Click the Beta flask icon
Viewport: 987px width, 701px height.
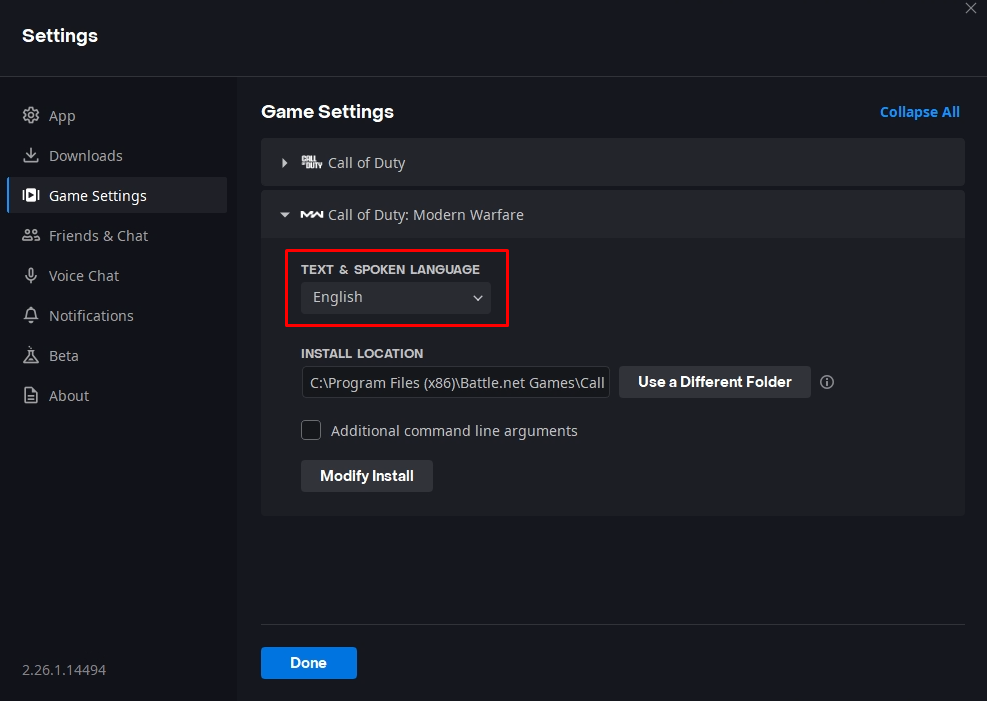tap(31, 355)
